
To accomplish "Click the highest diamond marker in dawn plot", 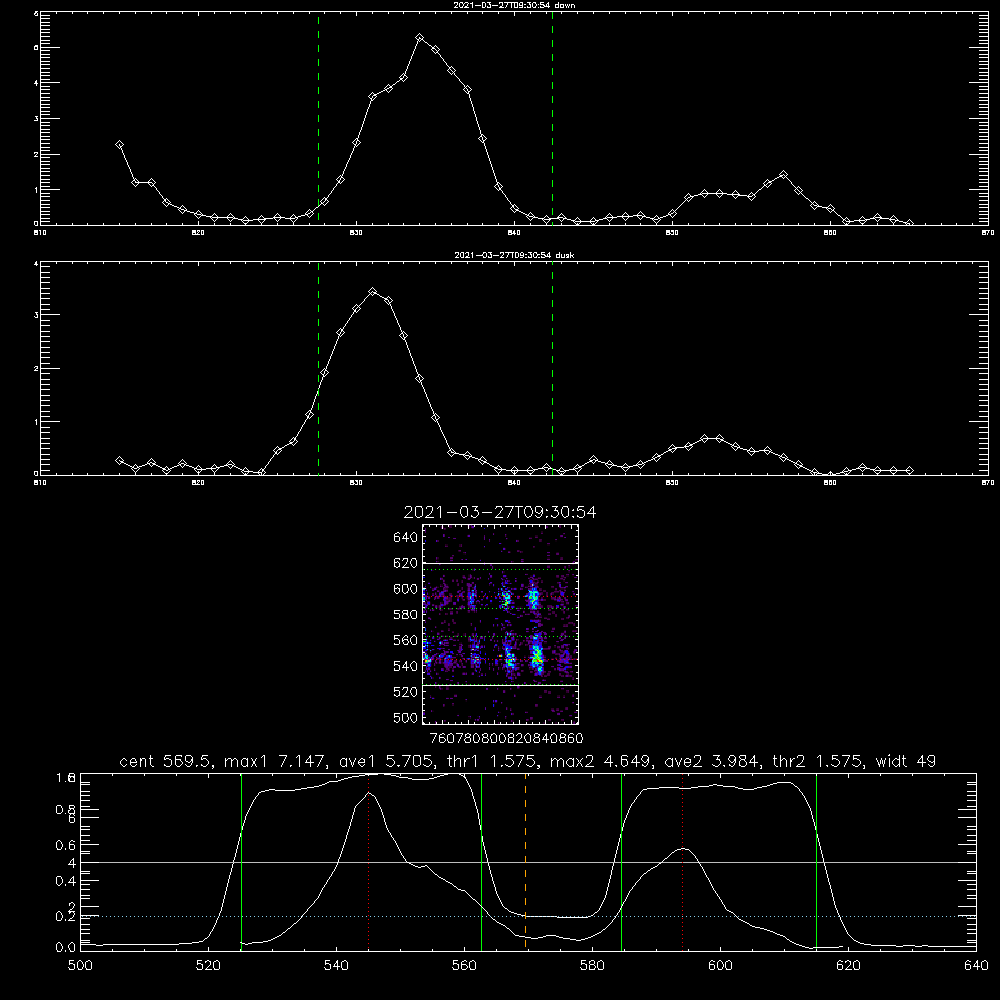I will click(419, 38).
